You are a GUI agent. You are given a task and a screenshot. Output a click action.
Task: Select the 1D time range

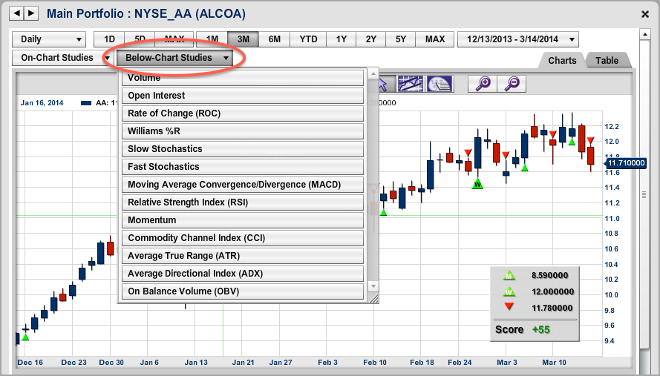pos(109,39)
